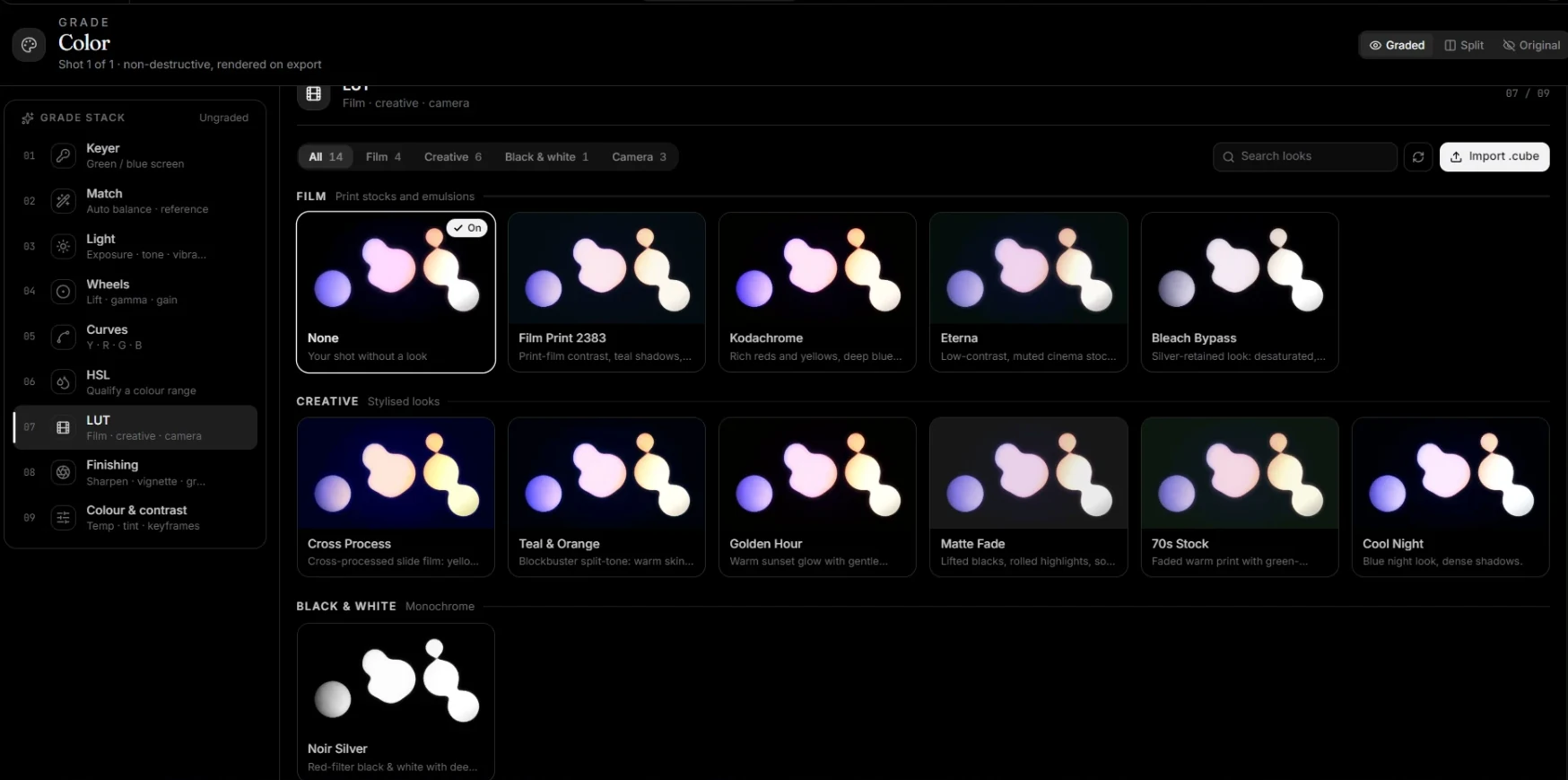Open the Colour & contrast stage row
This screenshot has width=1568, height=780.
tap(135, 518)
